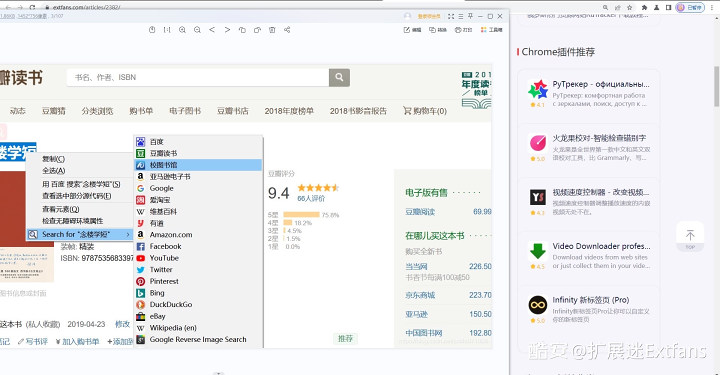Choose Twitter in the search submenu
The height and width of the screenshot is (375, 720).
pos(199,269)
